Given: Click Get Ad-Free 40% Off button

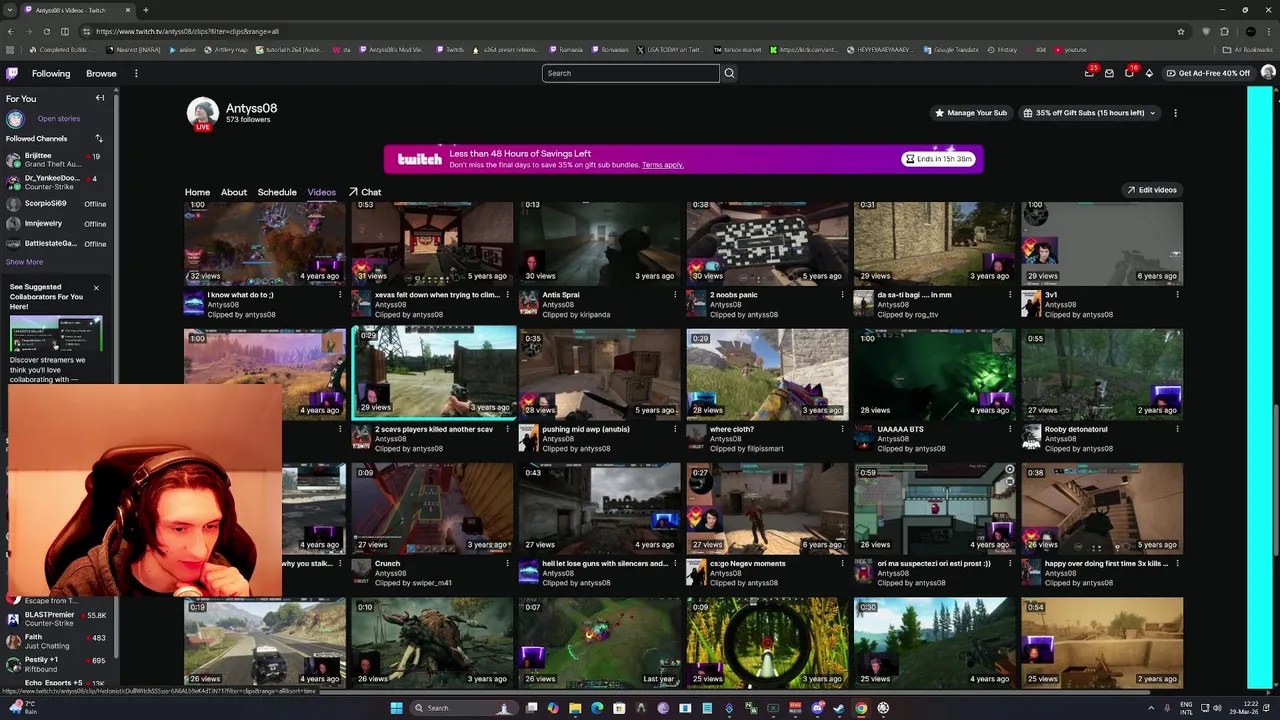Looking at the screenshot, I should click(1208, 73).
